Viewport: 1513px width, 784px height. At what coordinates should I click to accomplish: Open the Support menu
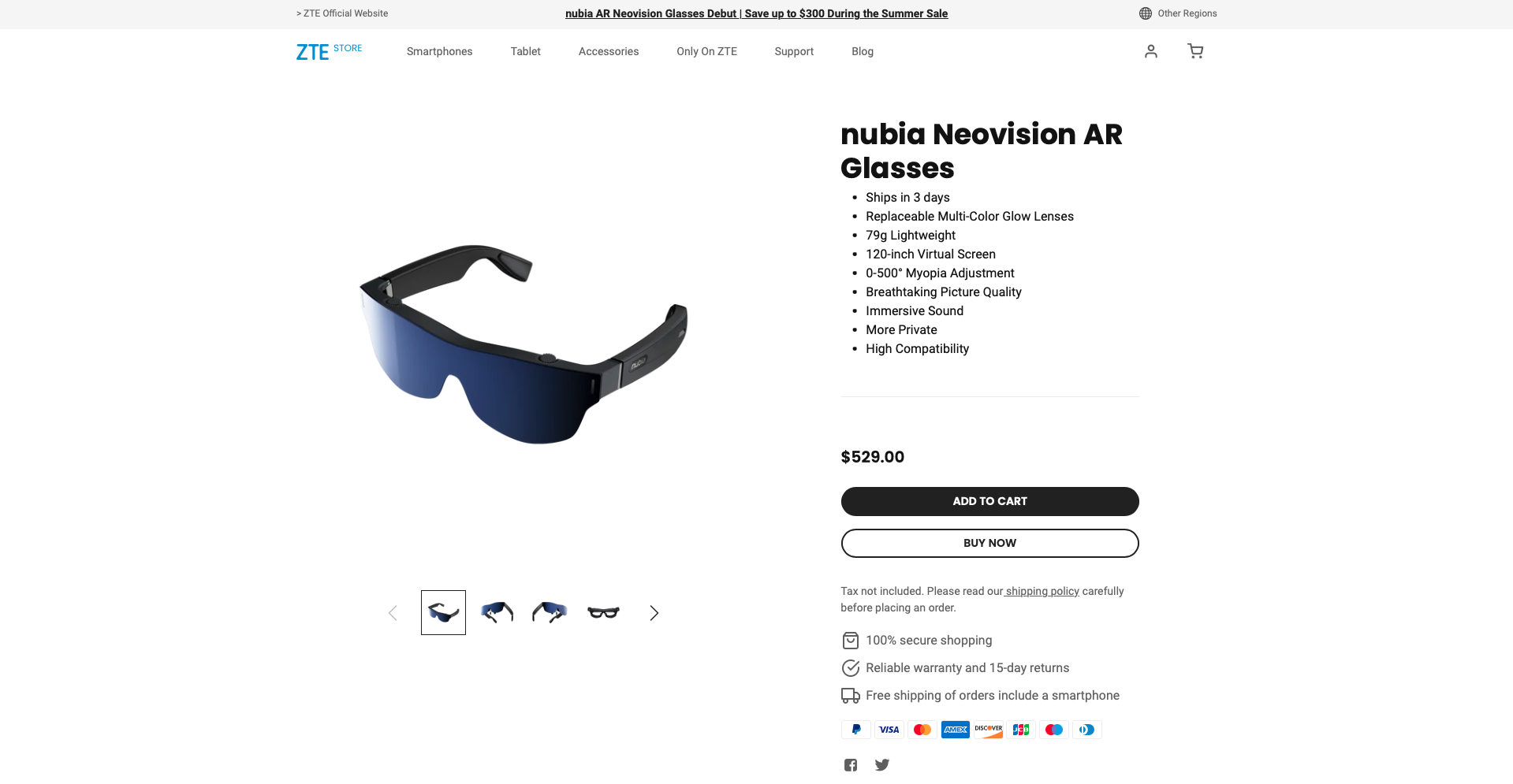[794, 51]
